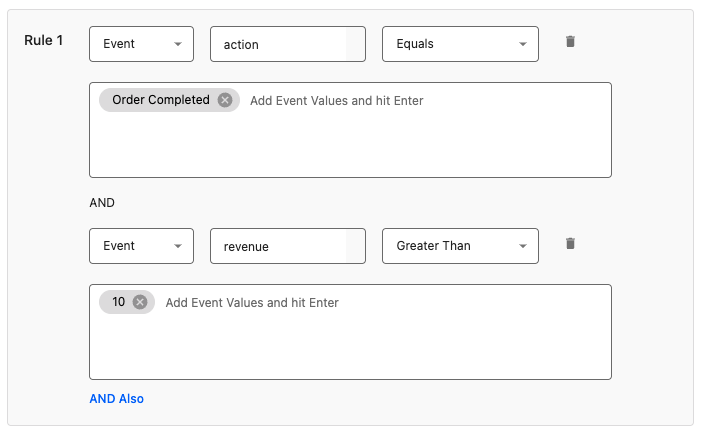Delete the revenue greater than condition row
Image resolution: width=705 pixels, height=433 pixels.
(570, 244)
